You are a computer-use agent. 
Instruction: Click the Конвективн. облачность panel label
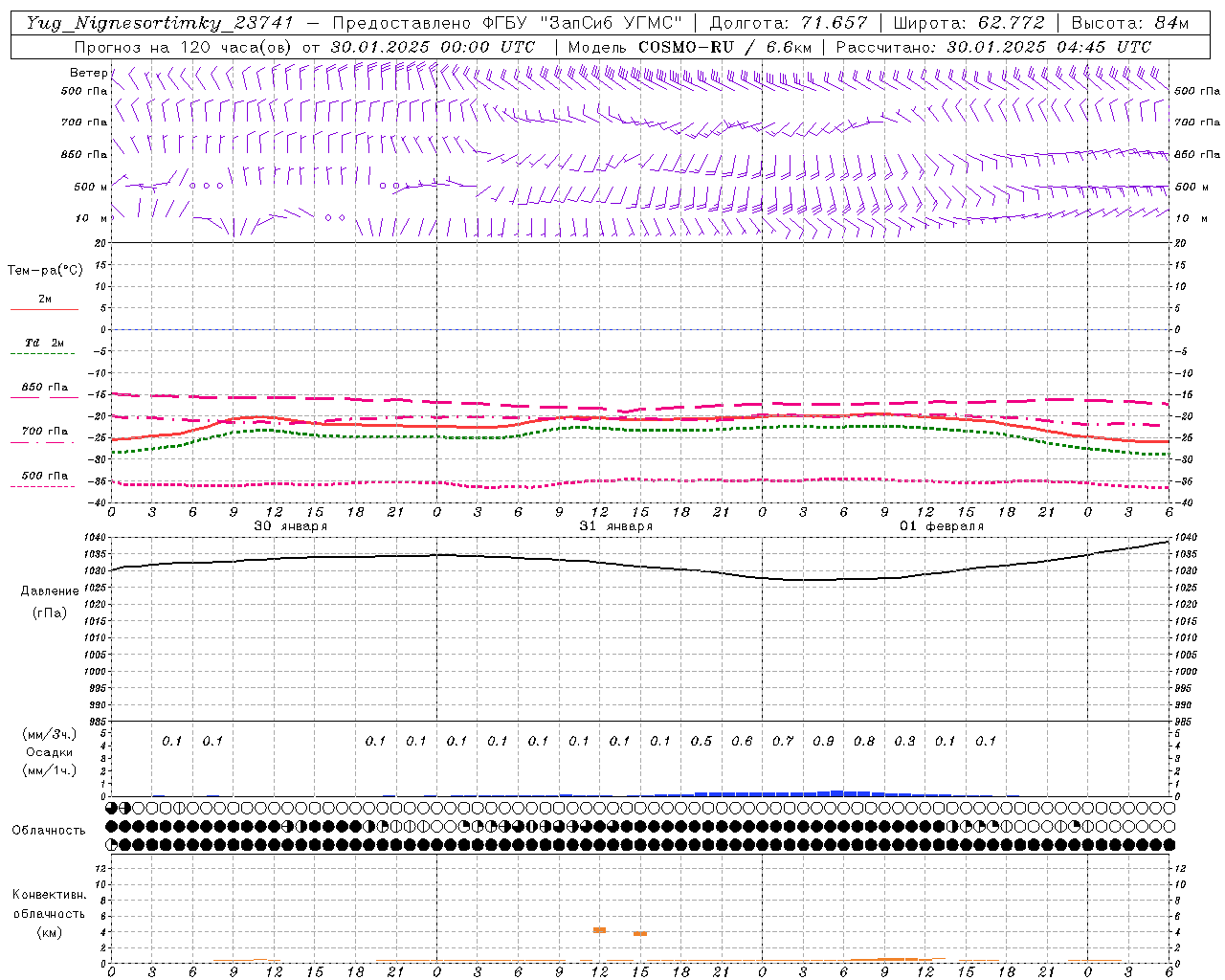pyautogui.click(x=49, y=913)
